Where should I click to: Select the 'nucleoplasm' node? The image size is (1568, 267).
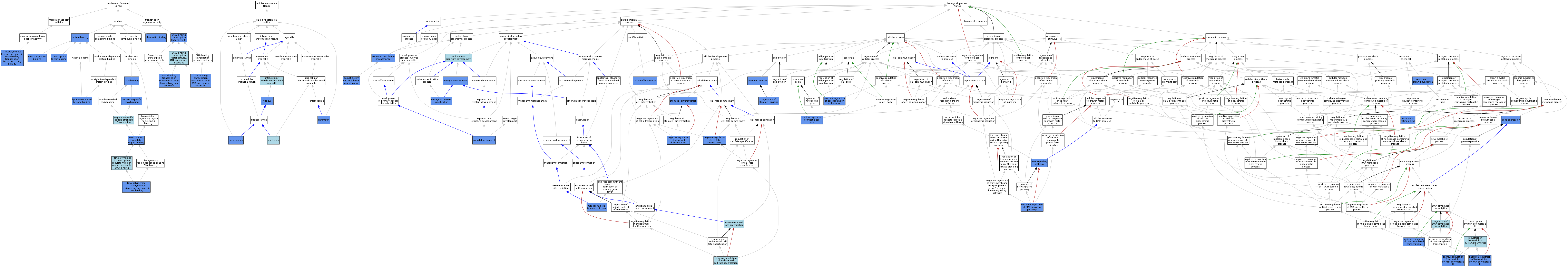coord(236,141)
